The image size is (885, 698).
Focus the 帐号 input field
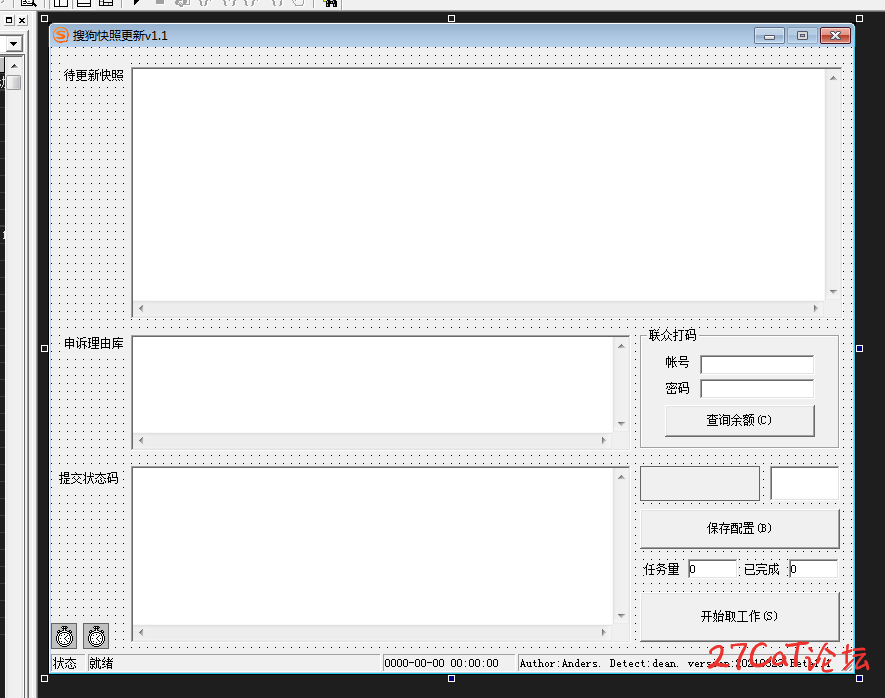tap(757, 365)
